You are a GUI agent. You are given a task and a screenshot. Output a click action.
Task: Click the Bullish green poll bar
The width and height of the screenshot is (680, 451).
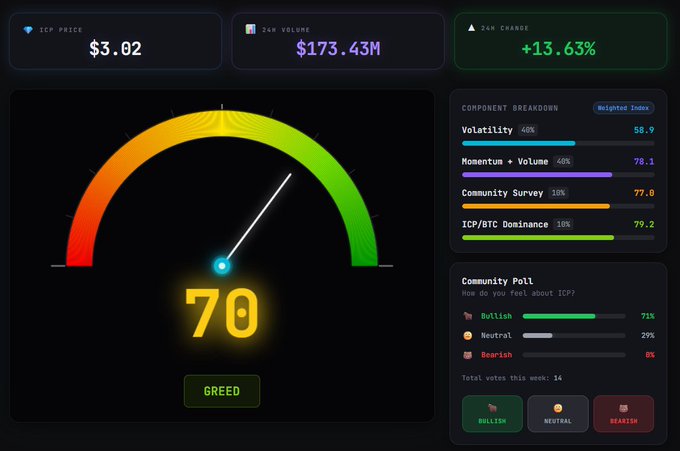(x=559, y=316)
